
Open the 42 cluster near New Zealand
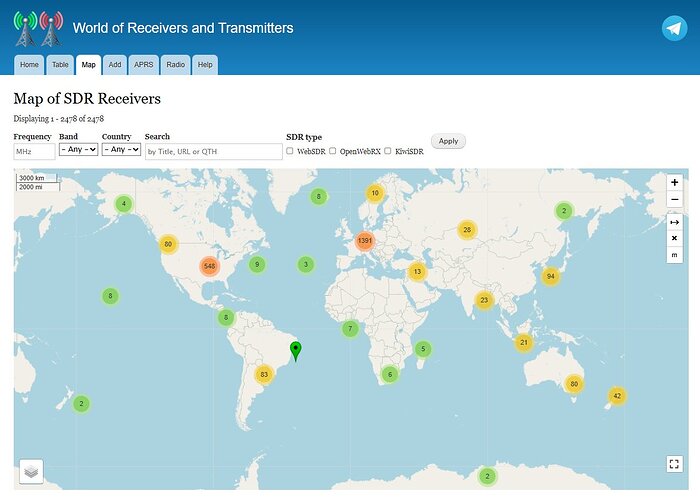[x=617, y=396]
